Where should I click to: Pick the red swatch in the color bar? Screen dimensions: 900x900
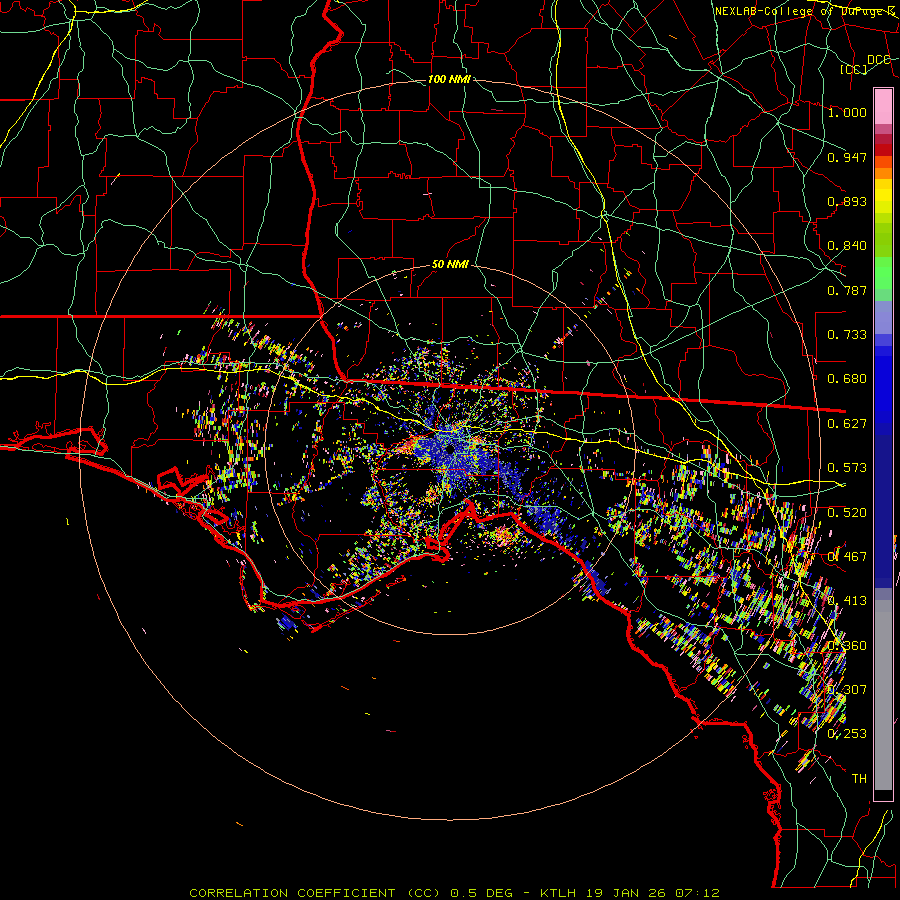pos(883,149)
